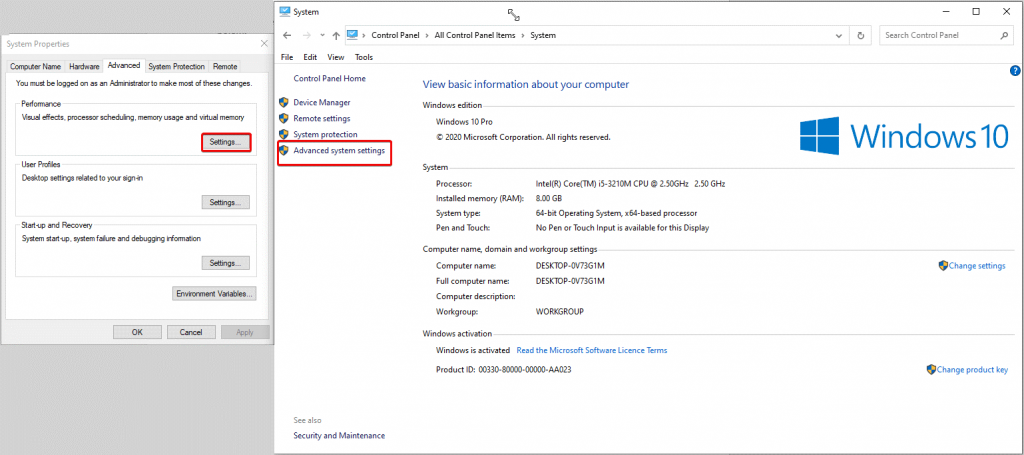
Task: Click Environment Variables button
Action: coord(214,294)
